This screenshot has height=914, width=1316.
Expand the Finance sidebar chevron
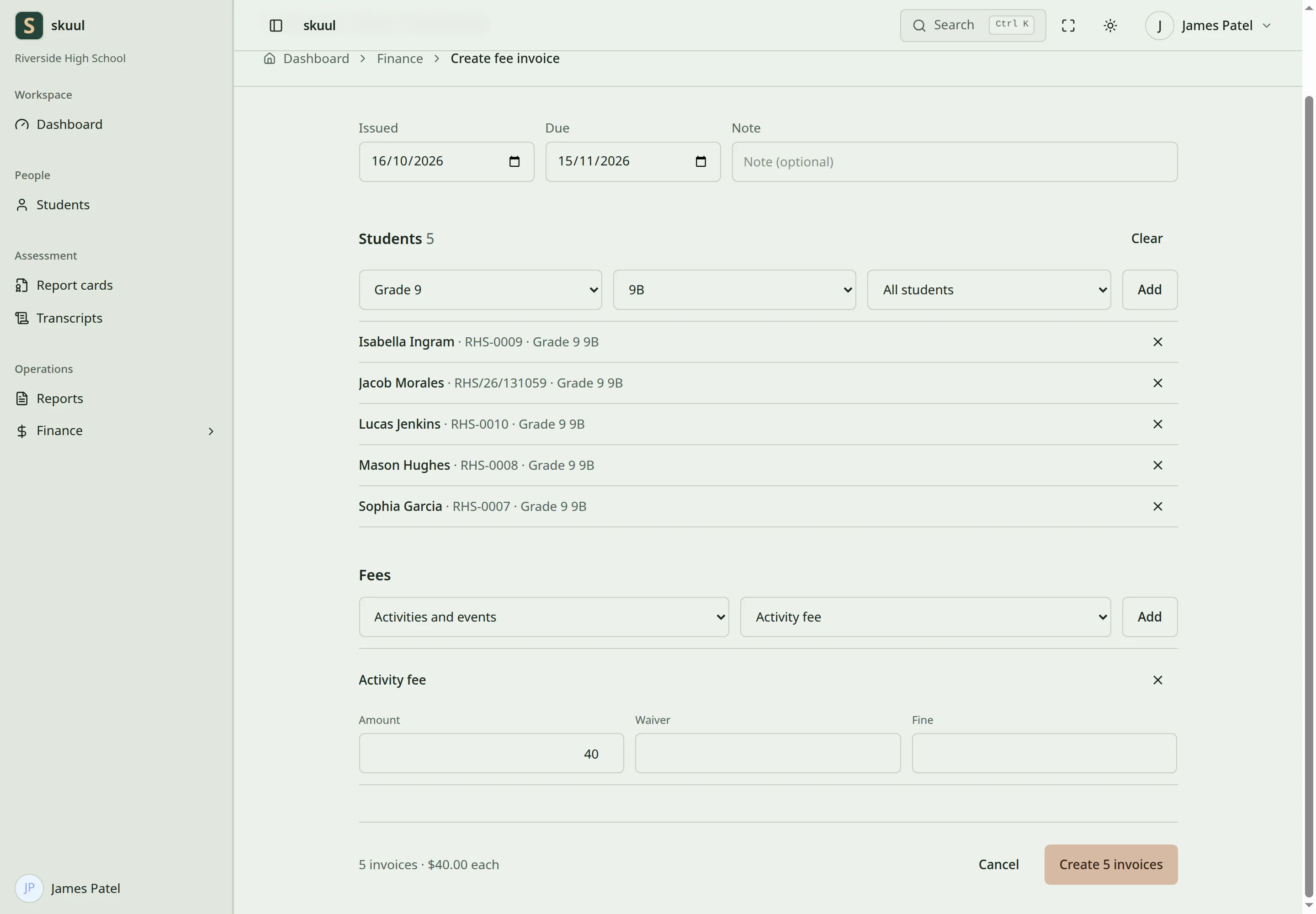tap(211, 431)
